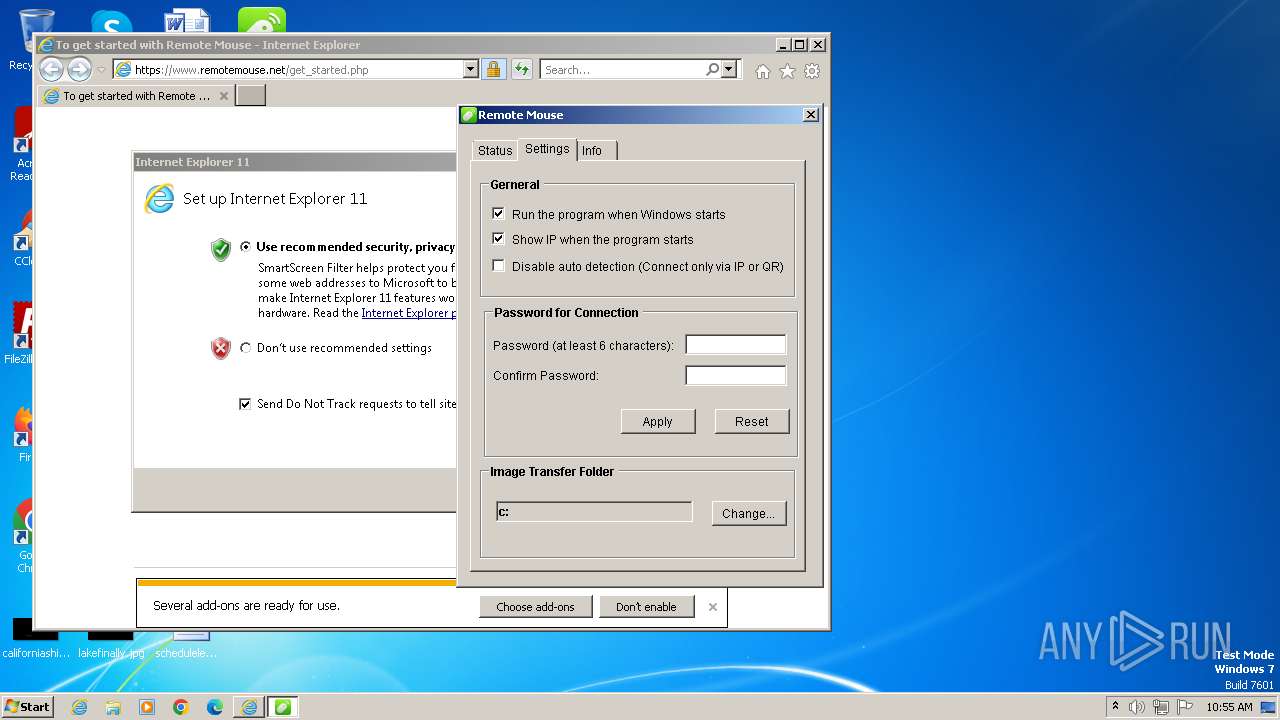The width and height of the screenshot is (1280, 720).
Task: Open the Word document desktop icon
Action: point(187,22)
